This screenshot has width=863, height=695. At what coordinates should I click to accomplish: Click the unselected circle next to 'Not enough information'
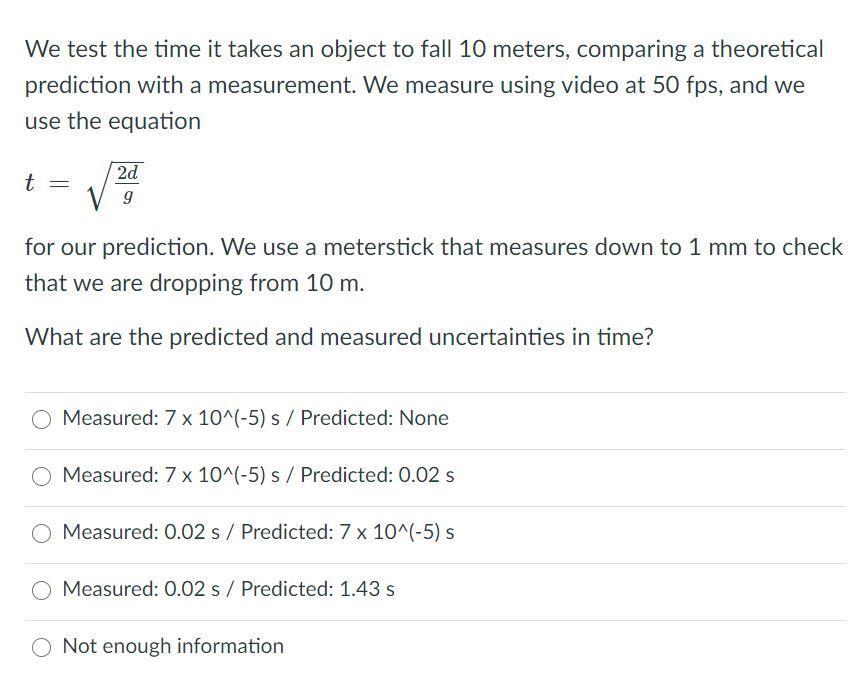[x=42, y=647]
